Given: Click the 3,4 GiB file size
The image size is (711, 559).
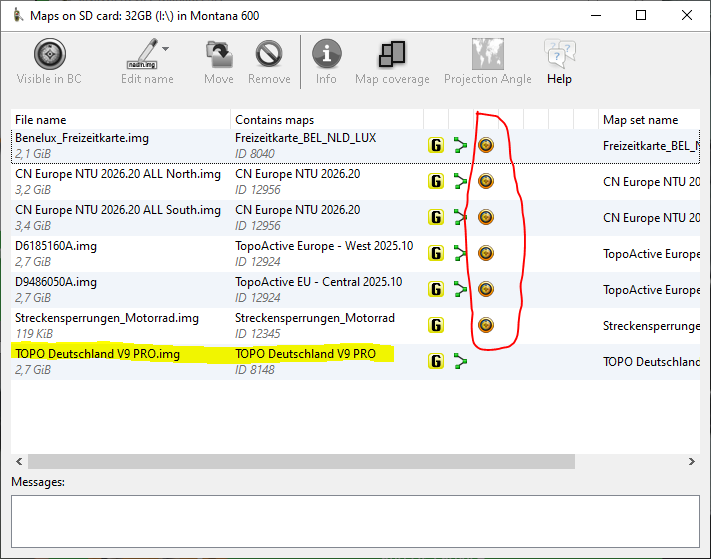Looking at the screenshot, I should (33, 226).
